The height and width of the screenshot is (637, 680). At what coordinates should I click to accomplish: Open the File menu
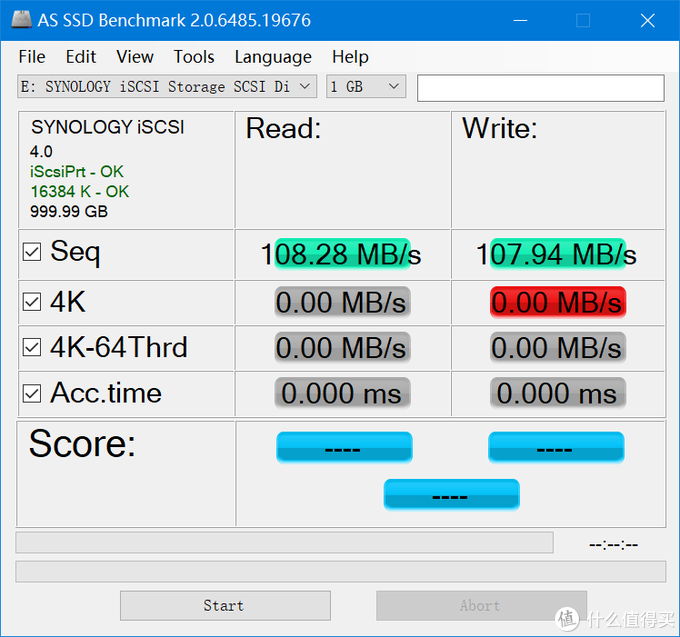coord(32,57)
